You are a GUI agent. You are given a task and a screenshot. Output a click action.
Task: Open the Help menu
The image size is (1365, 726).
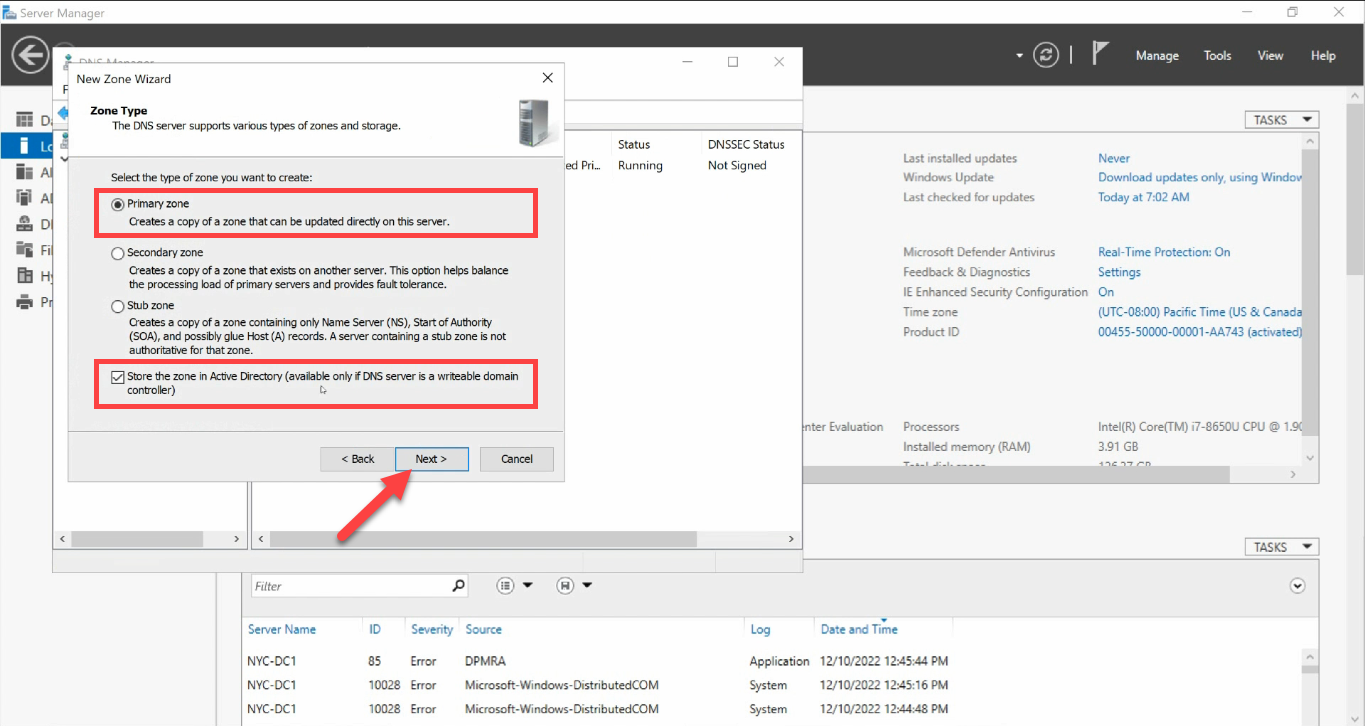[1323, 56]
